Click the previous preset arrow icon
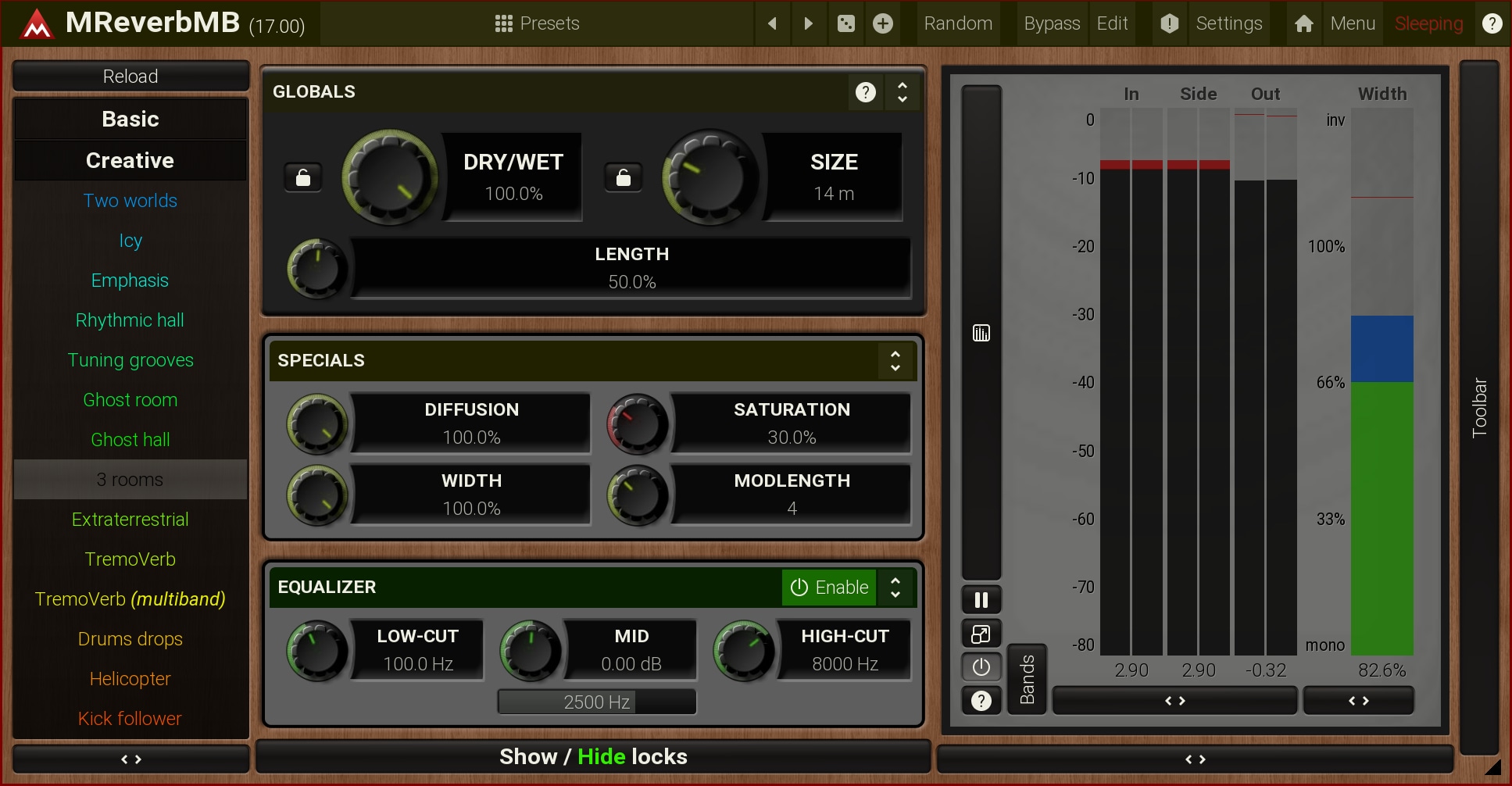 point(772,23)
